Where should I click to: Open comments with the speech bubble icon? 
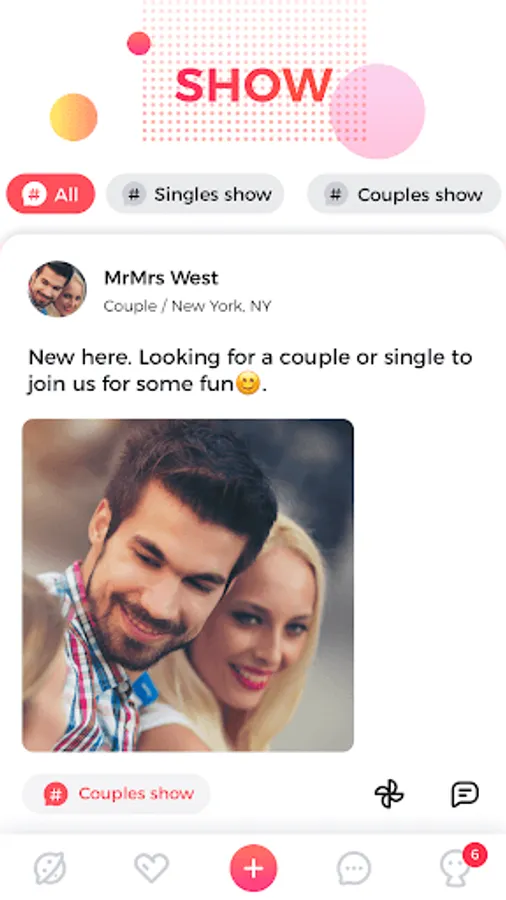pos(464,794)
